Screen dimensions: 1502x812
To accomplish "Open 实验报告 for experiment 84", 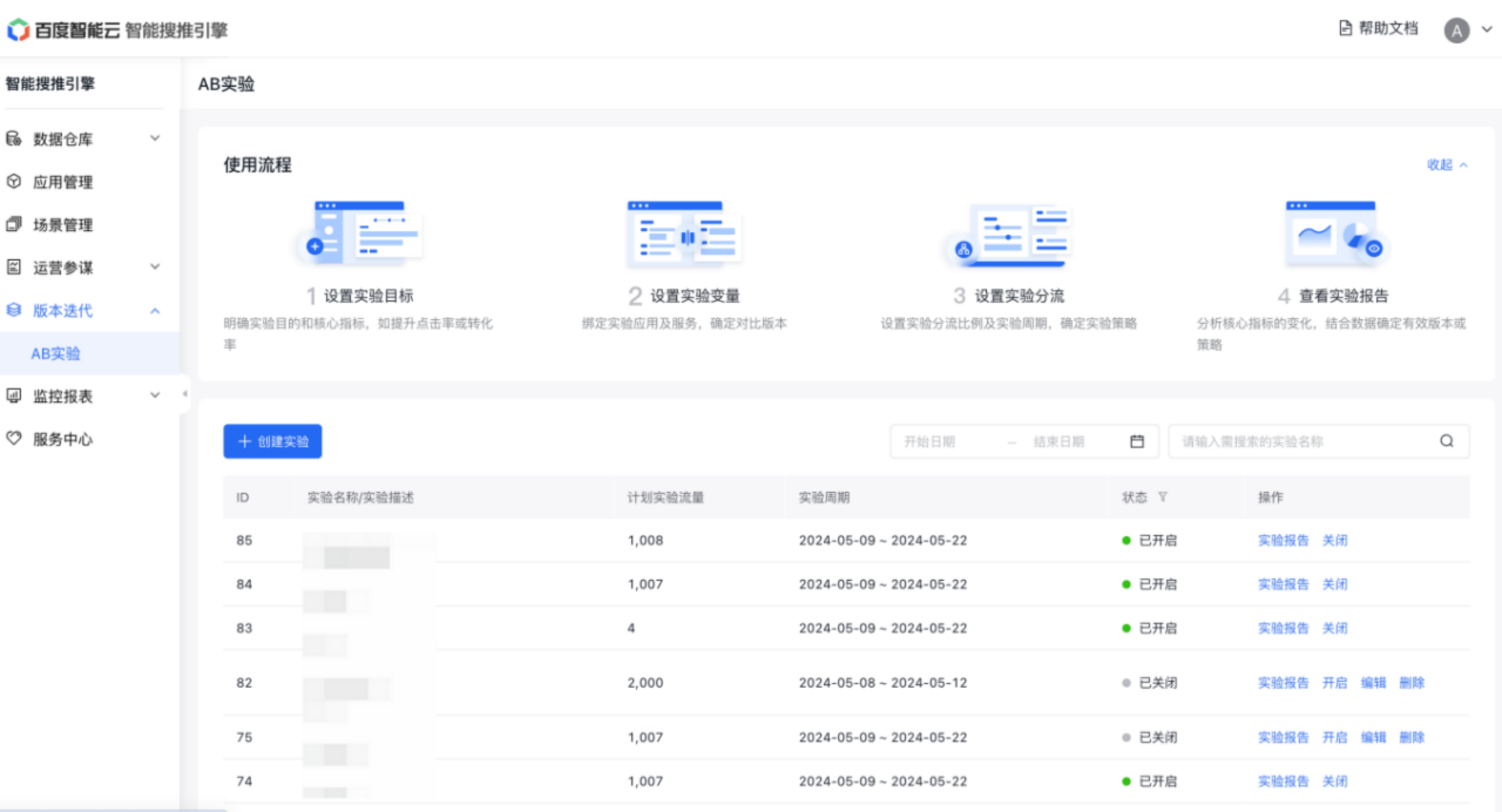I will coord(1283,584).
